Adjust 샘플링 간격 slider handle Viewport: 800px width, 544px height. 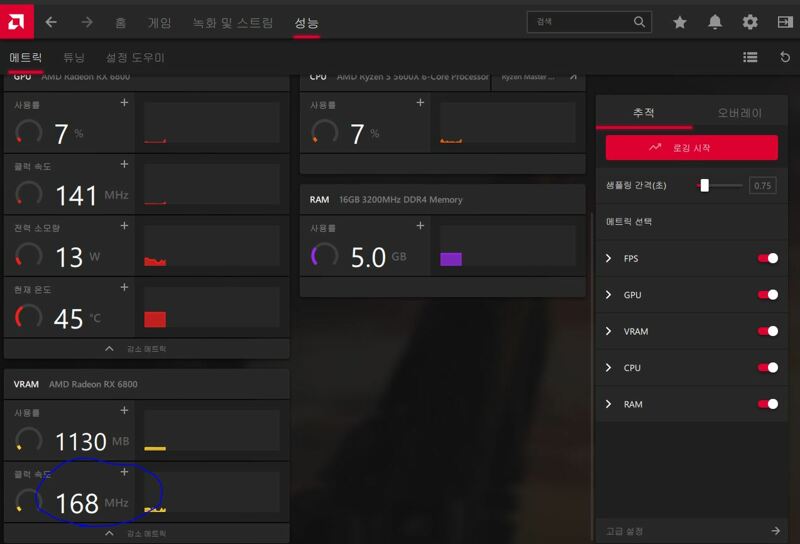(705, 185)
